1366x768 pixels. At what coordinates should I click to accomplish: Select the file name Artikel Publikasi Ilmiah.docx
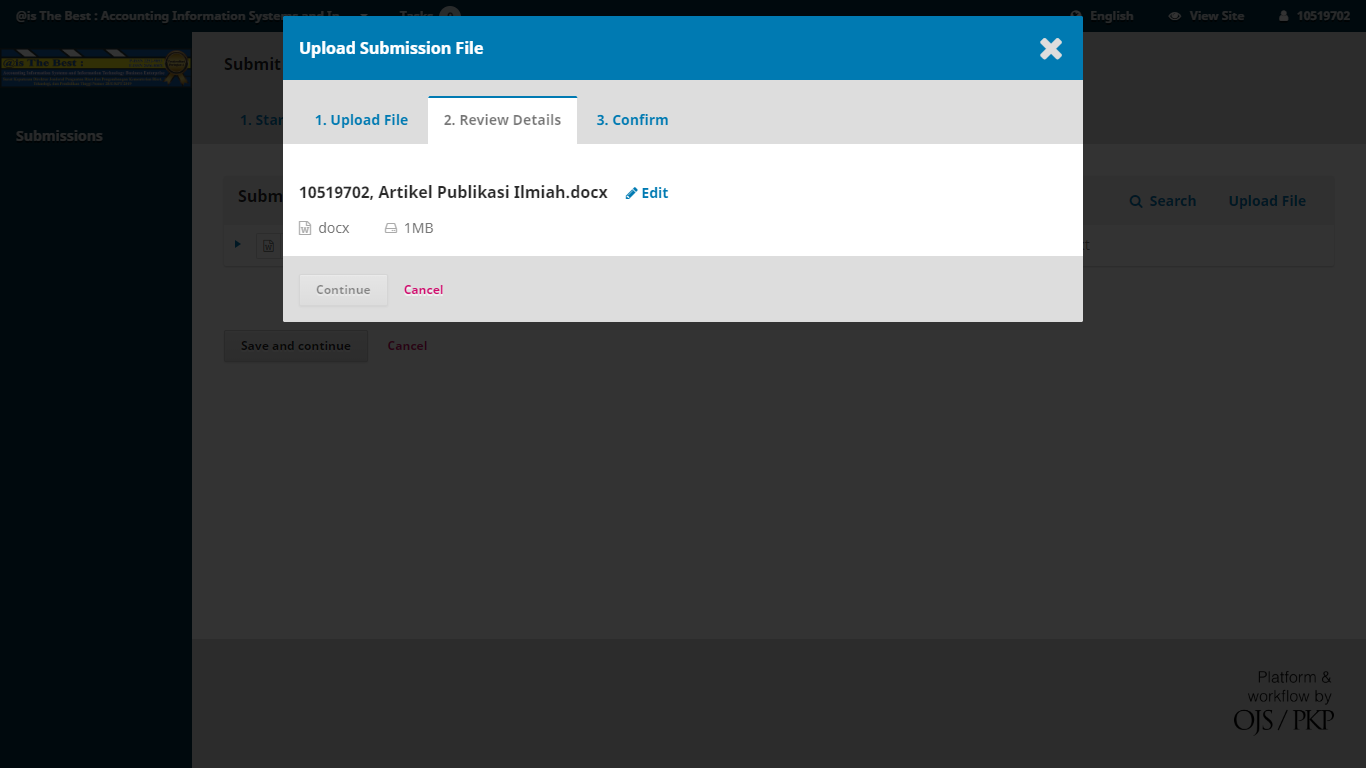tap(453, 192)
